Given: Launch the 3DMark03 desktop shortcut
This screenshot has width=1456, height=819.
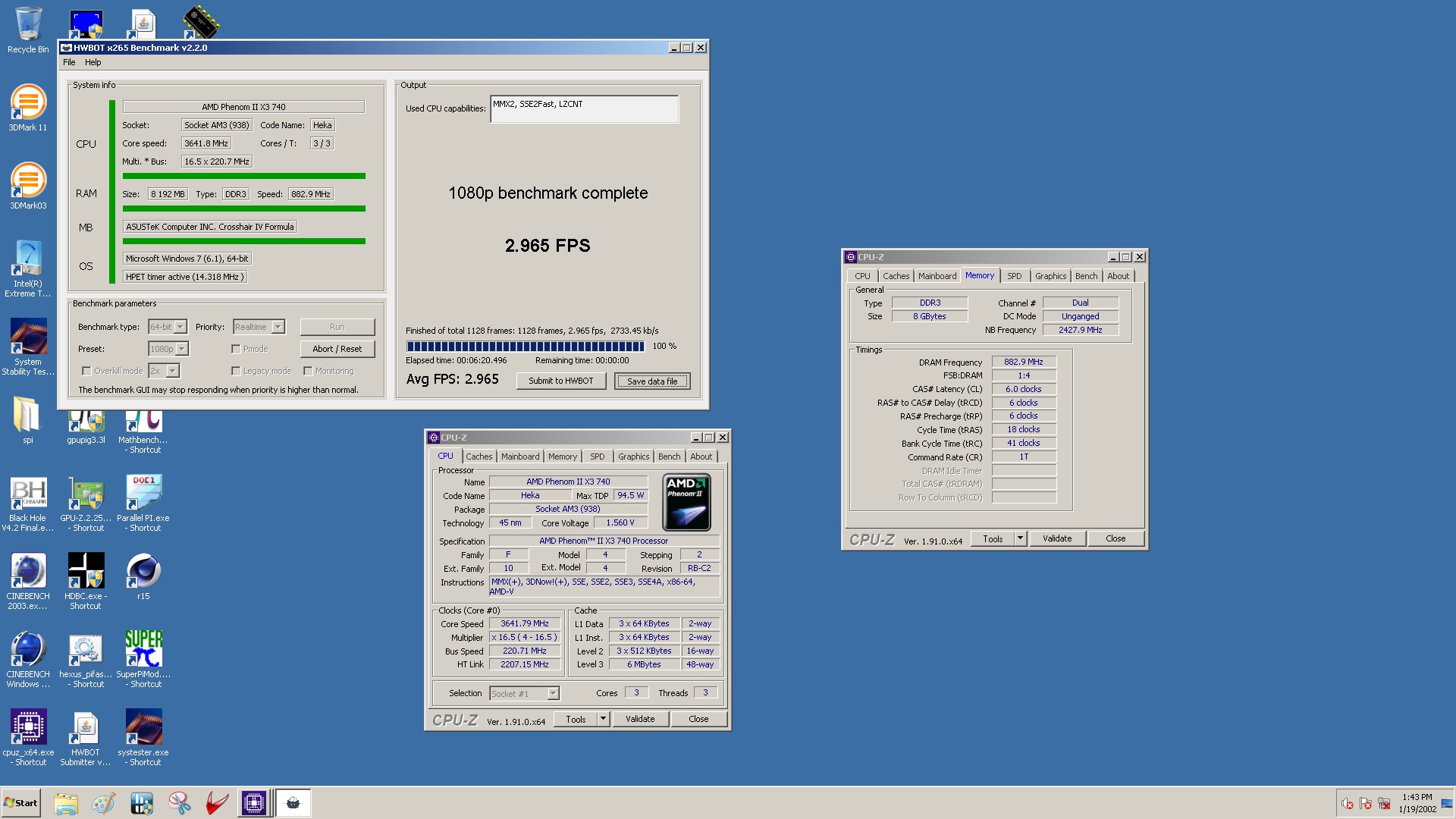Looking at the screenshot, I should coord(28,186).
